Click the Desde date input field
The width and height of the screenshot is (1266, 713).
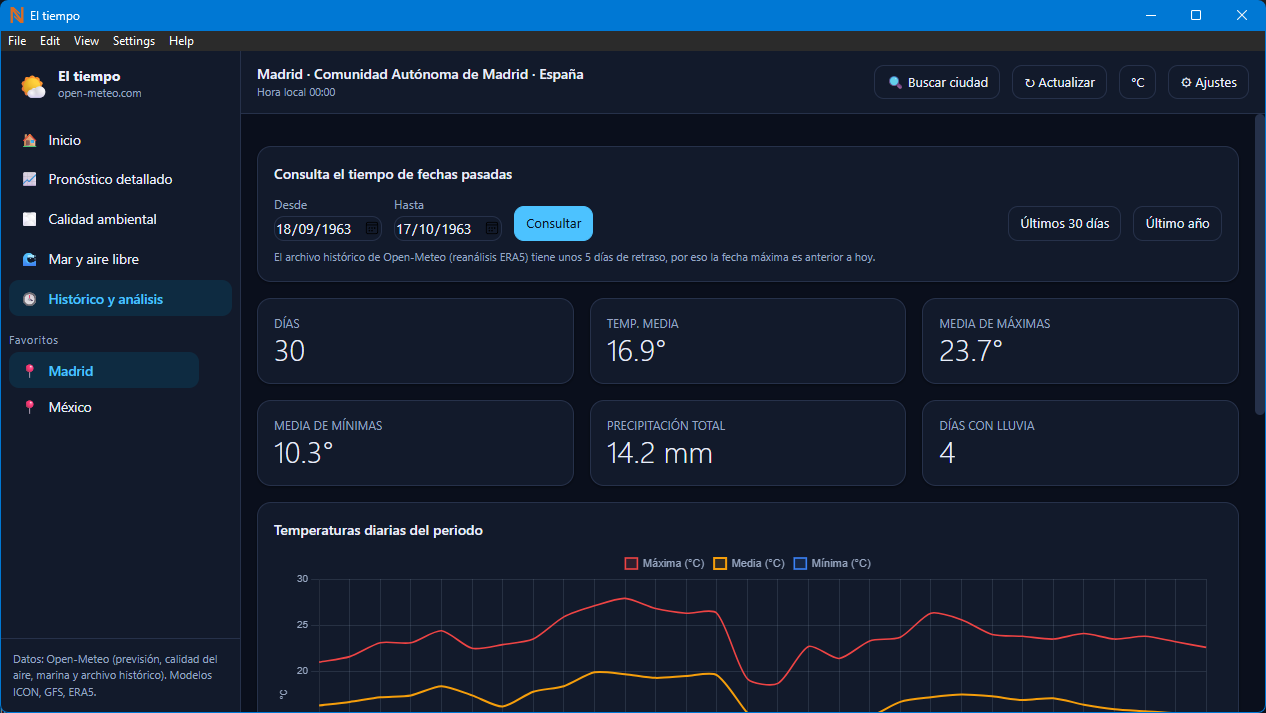click(x=328, y=229)
